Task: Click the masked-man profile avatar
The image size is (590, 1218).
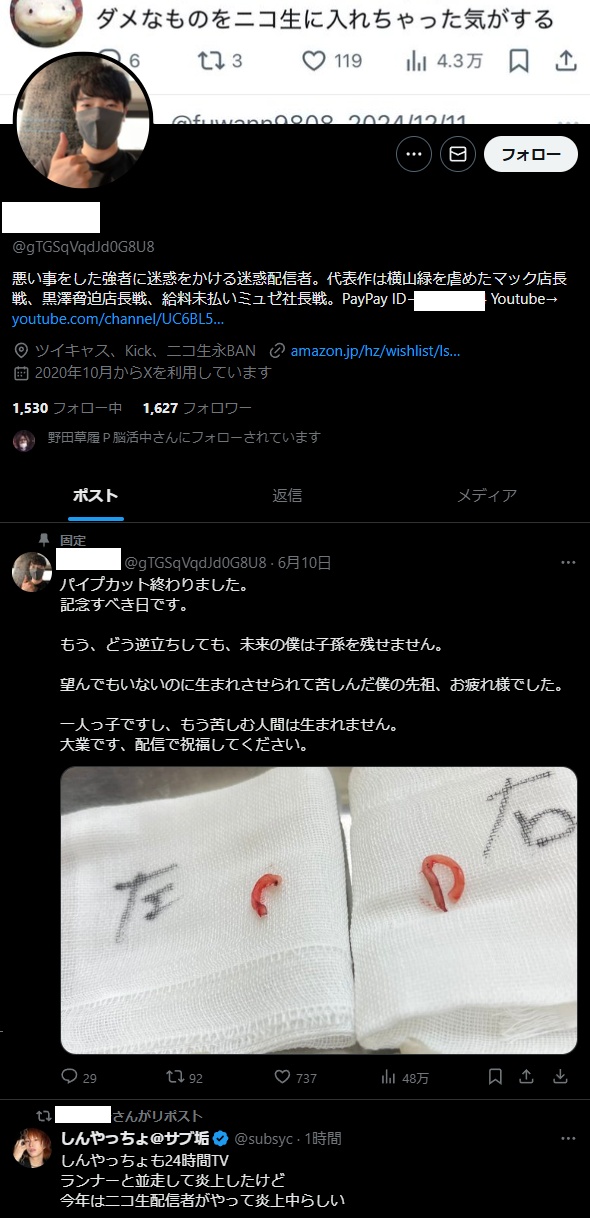Action: 82,122
